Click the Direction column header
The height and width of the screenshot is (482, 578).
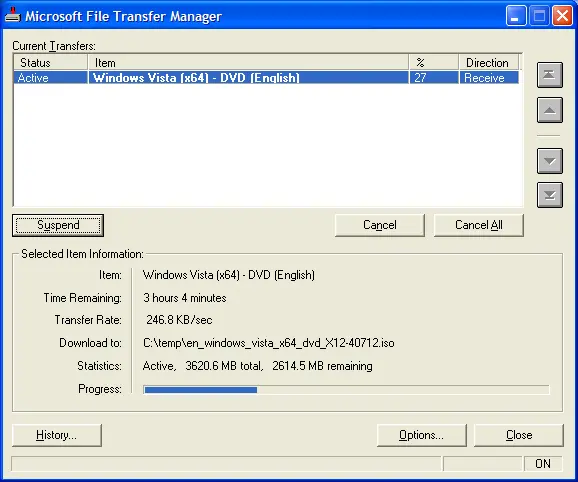point(489,63)
